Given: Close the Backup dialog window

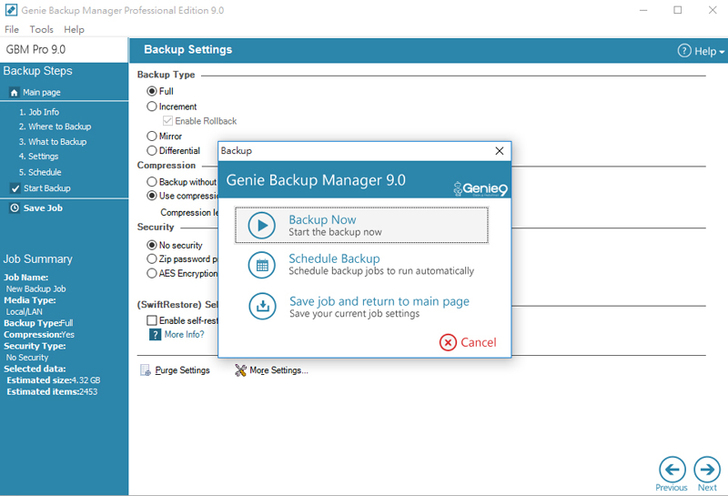Looking at the screenshot, I should [499, 151].
